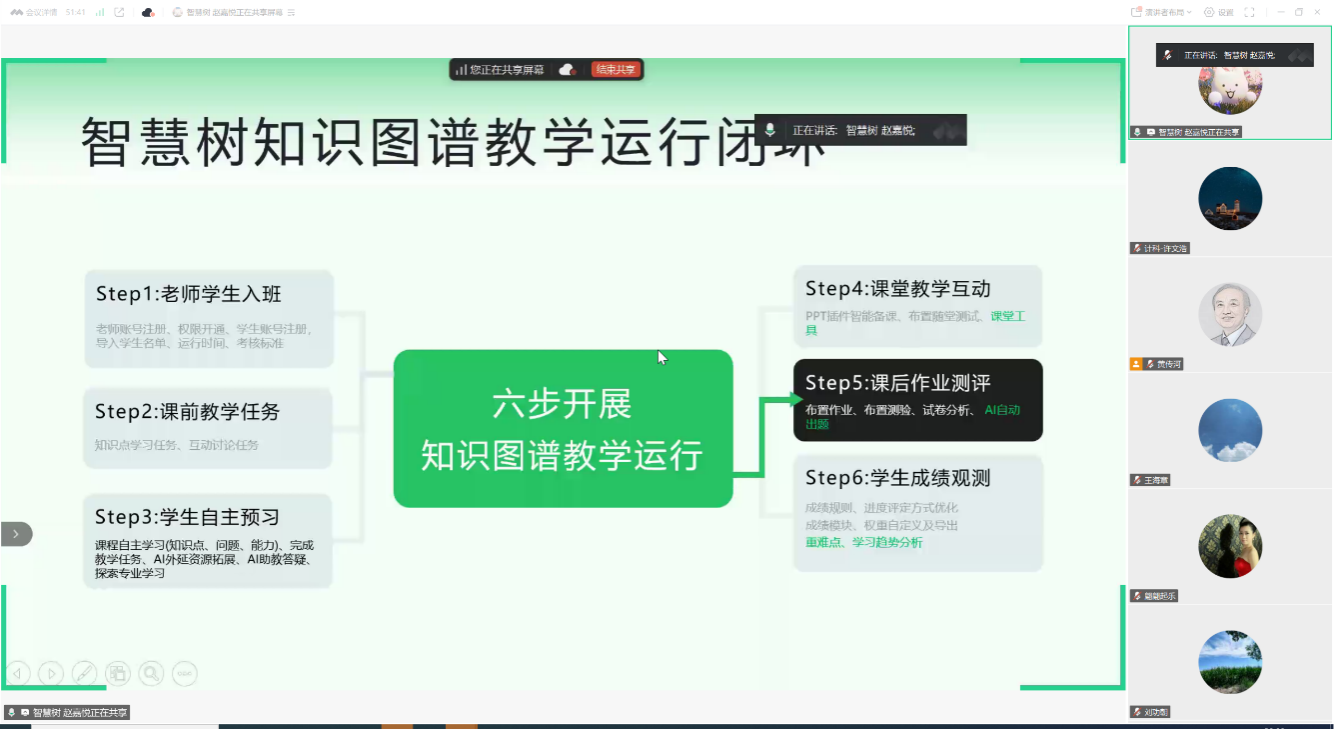Image resolution: width=1334 pixels, height=729 pixels.
Task: Click Step5:课后作业测评 box on slide
Action: click(917, 400)
